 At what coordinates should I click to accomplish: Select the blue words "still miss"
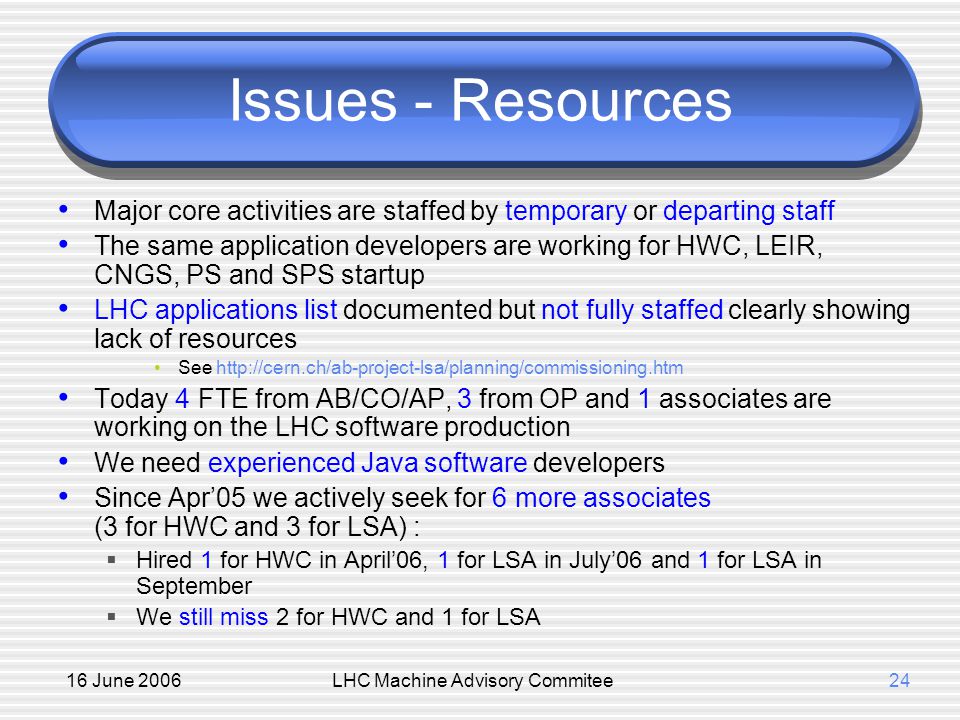[x=223, y=617]
